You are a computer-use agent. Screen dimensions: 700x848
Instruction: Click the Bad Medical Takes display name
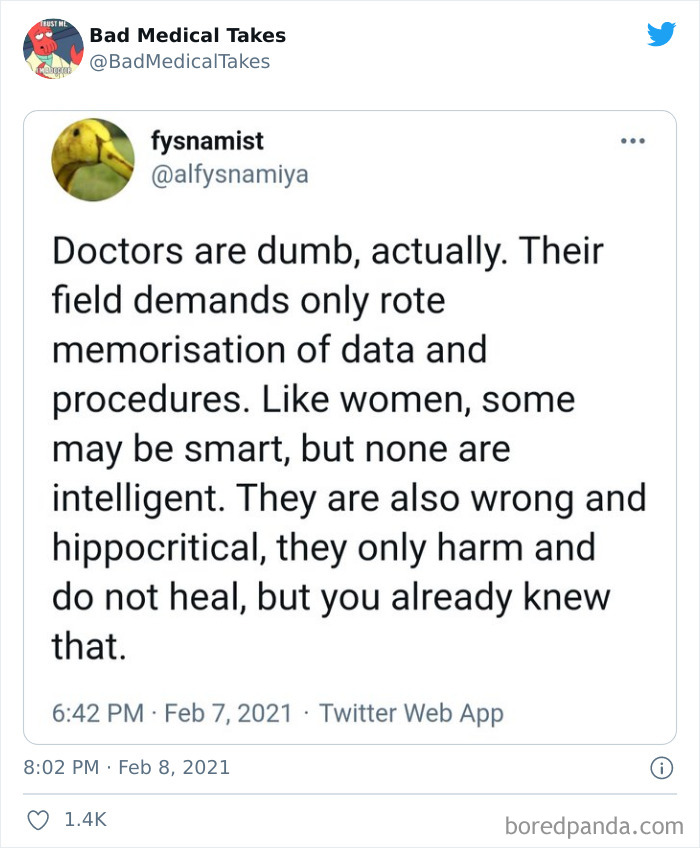pos(186,35)
